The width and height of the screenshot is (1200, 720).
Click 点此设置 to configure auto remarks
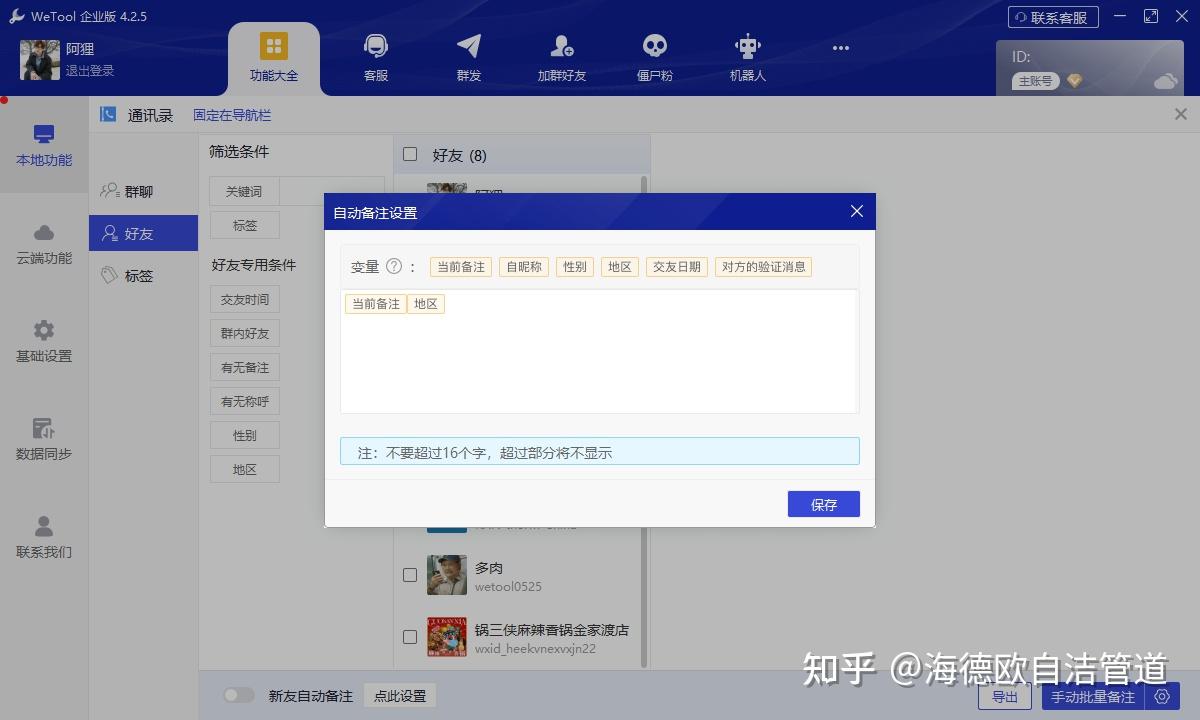pyautogui.click(x=399, y=697)
